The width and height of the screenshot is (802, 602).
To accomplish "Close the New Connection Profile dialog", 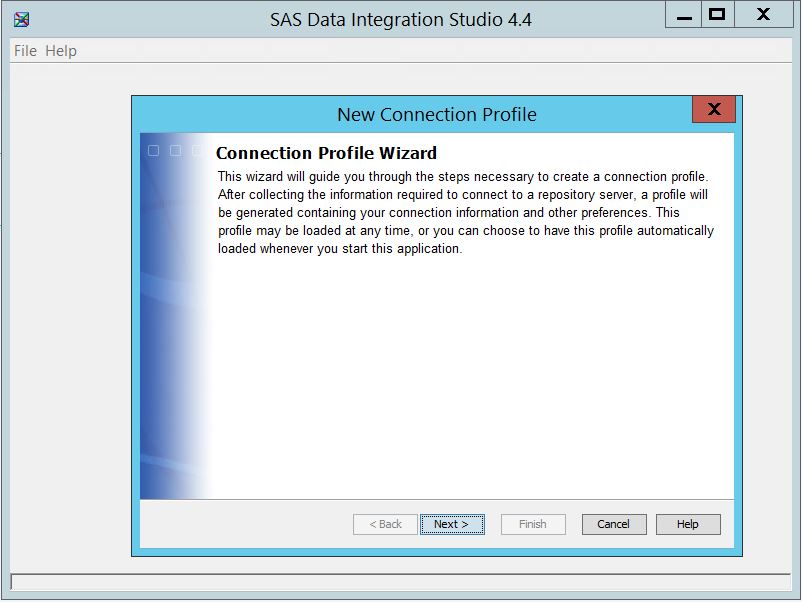I will (x=714, y=109).
